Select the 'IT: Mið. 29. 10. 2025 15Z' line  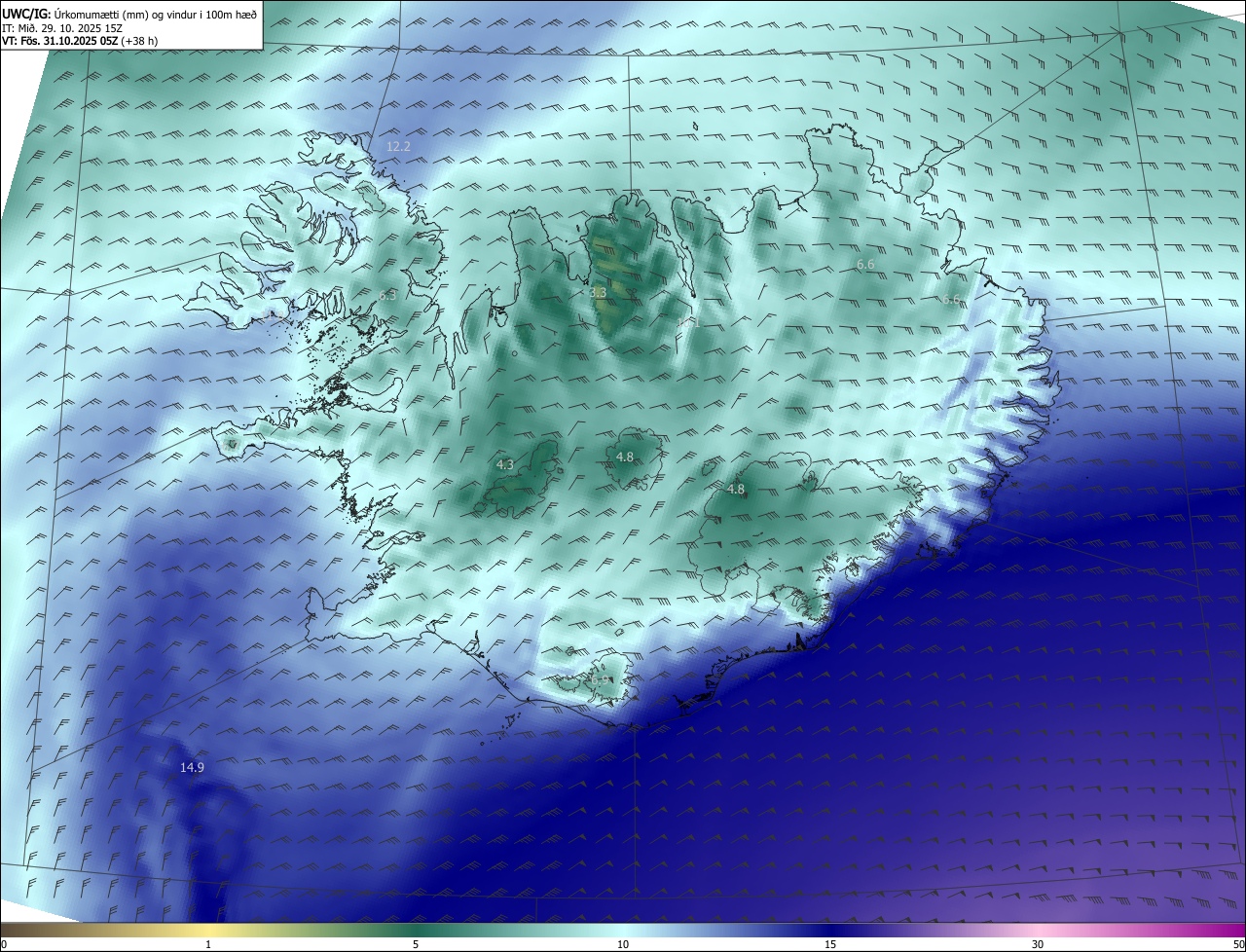click(x=61, y=28)
